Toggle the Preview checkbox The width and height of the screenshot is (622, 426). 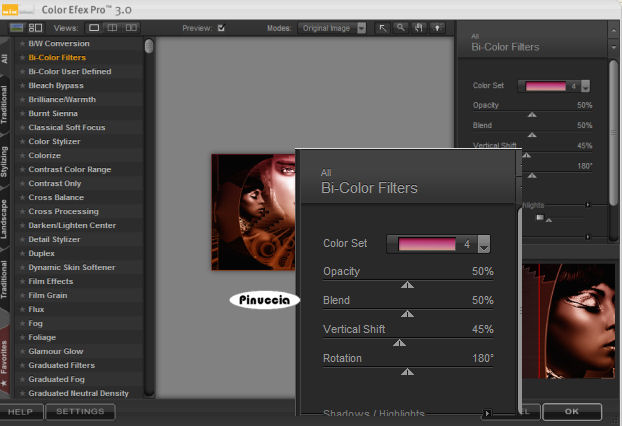click(221, 28)
